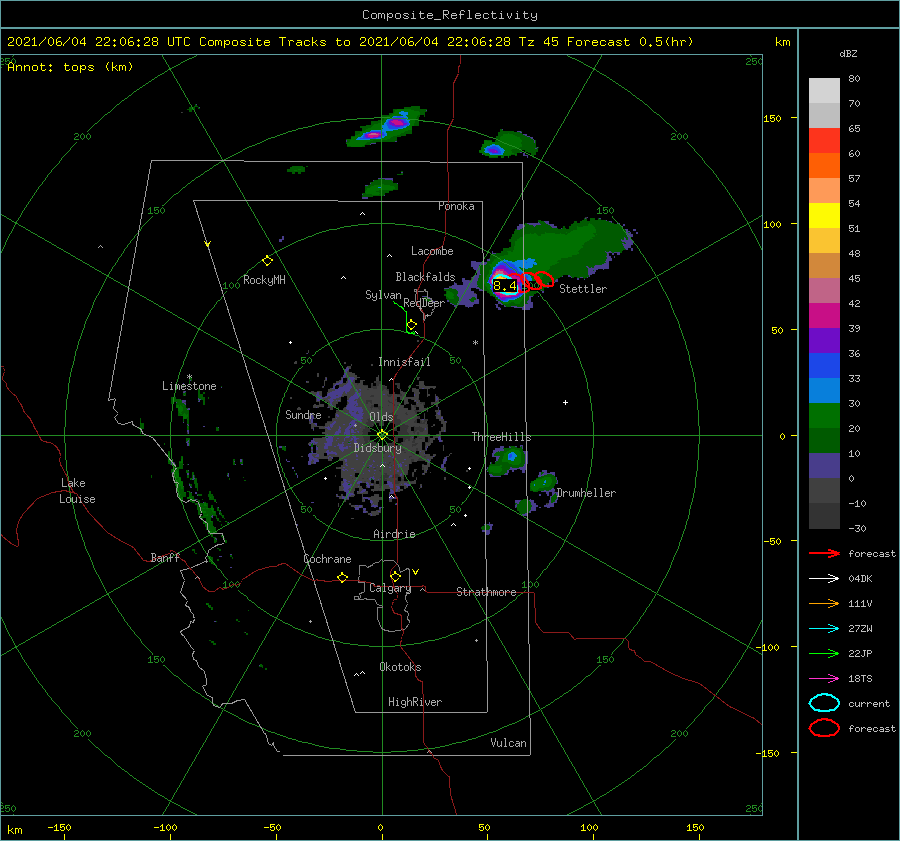This screenshot has width=900, height=841.
Task: Click the Vulcan city label
Action: (x=509, y=743)
